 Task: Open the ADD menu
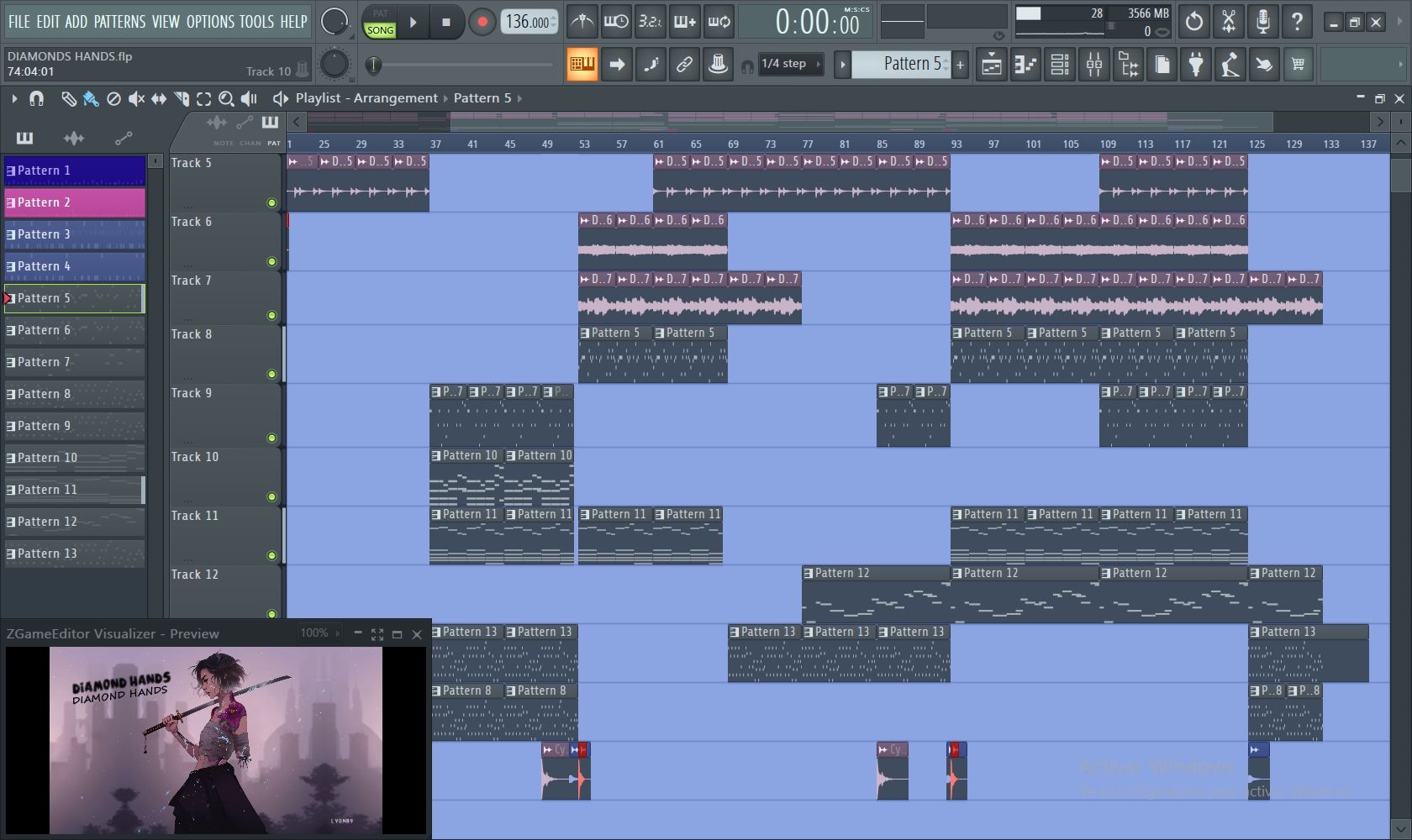coord(76,22)
